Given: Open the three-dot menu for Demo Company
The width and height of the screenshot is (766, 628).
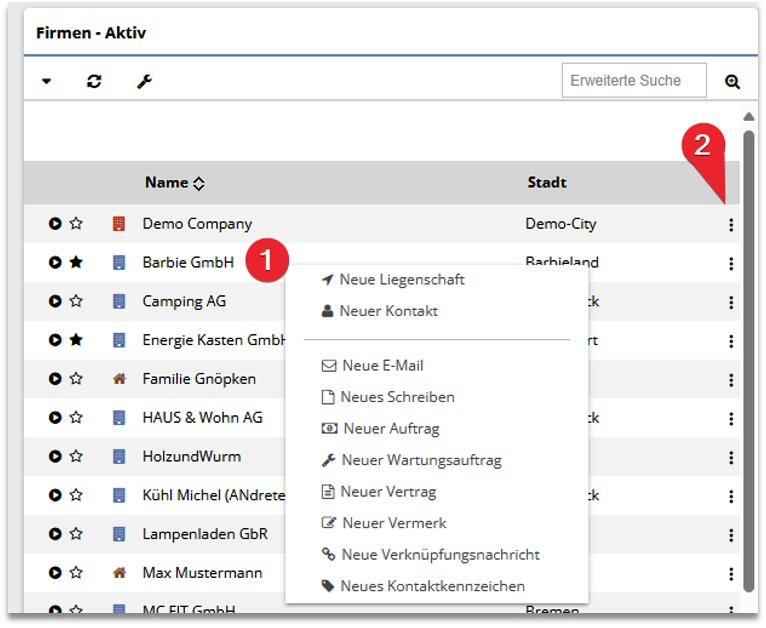Looking at the screenshot, I should 731,225.
